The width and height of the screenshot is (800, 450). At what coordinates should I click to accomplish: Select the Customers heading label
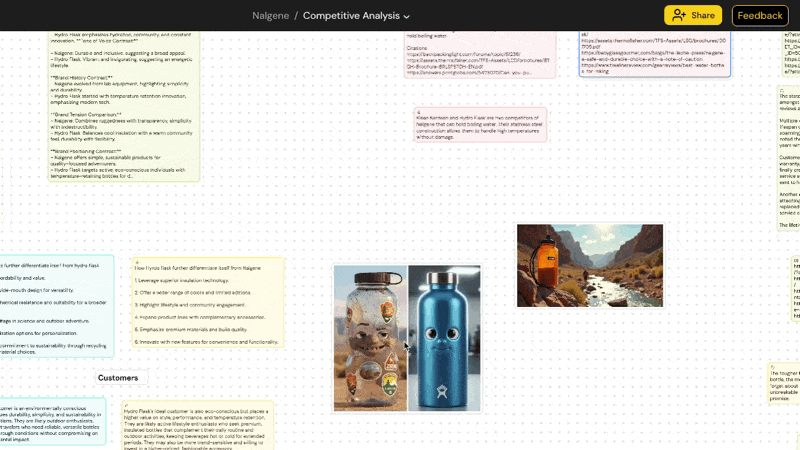[x=118, y=378]
